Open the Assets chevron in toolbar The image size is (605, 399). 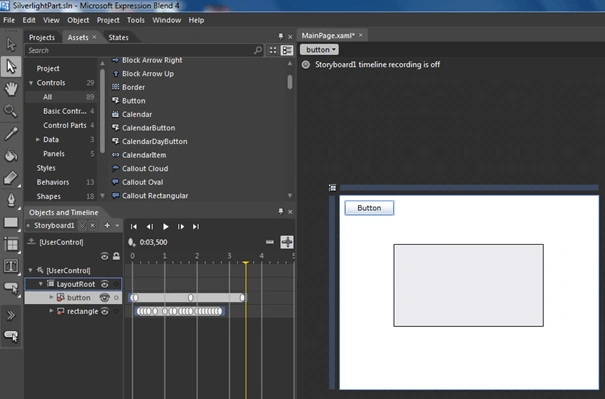tap(11, 316)
